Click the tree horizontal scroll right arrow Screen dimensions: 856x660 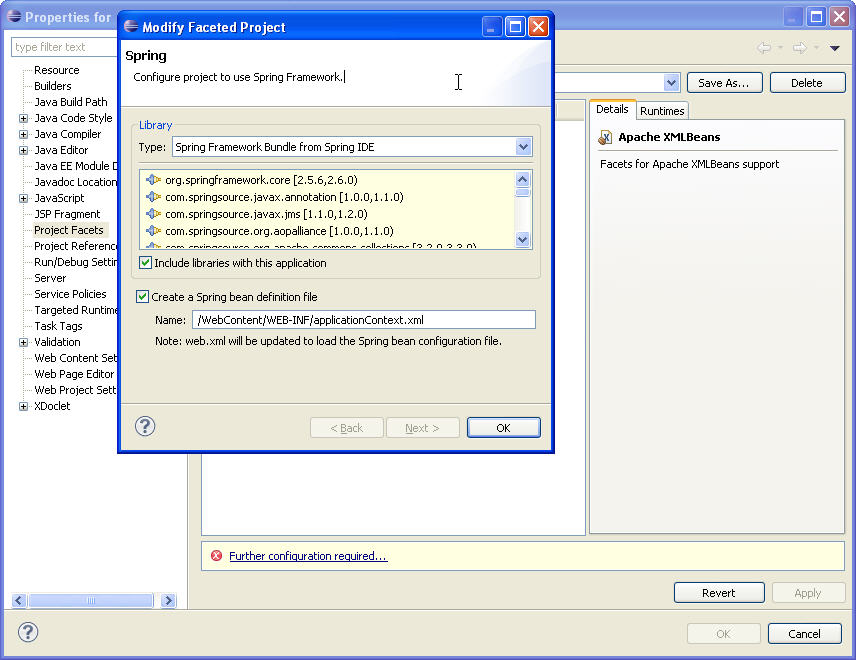tap(168, 600)
